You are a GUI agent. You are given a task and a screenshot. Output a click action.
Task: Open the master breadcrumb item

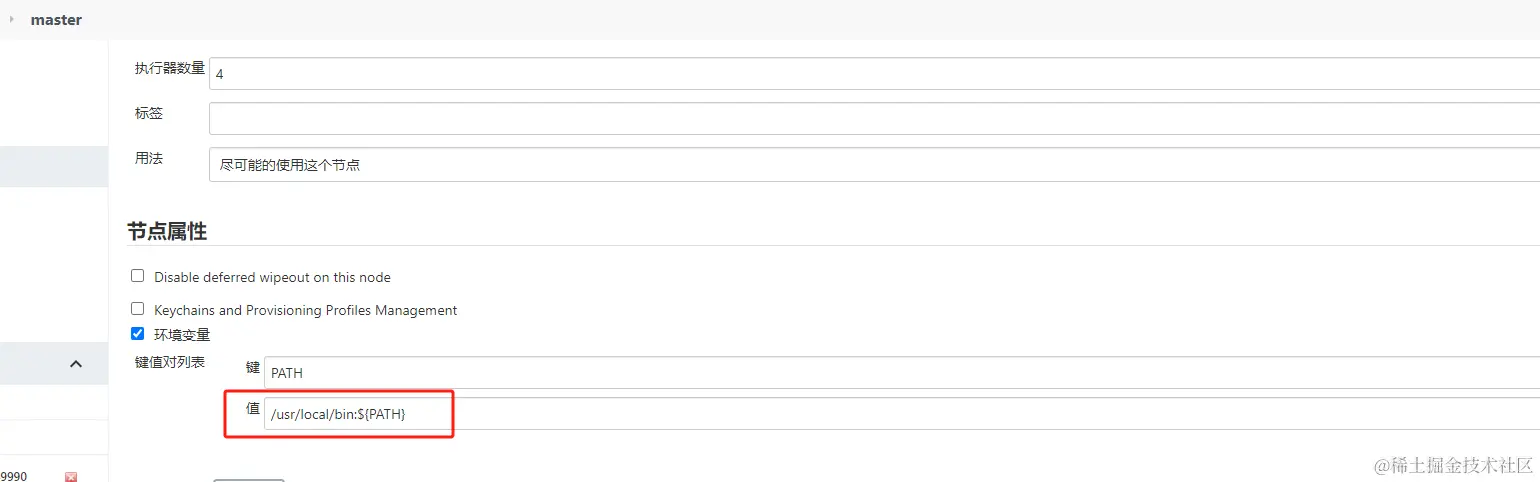tap(56, 20)
